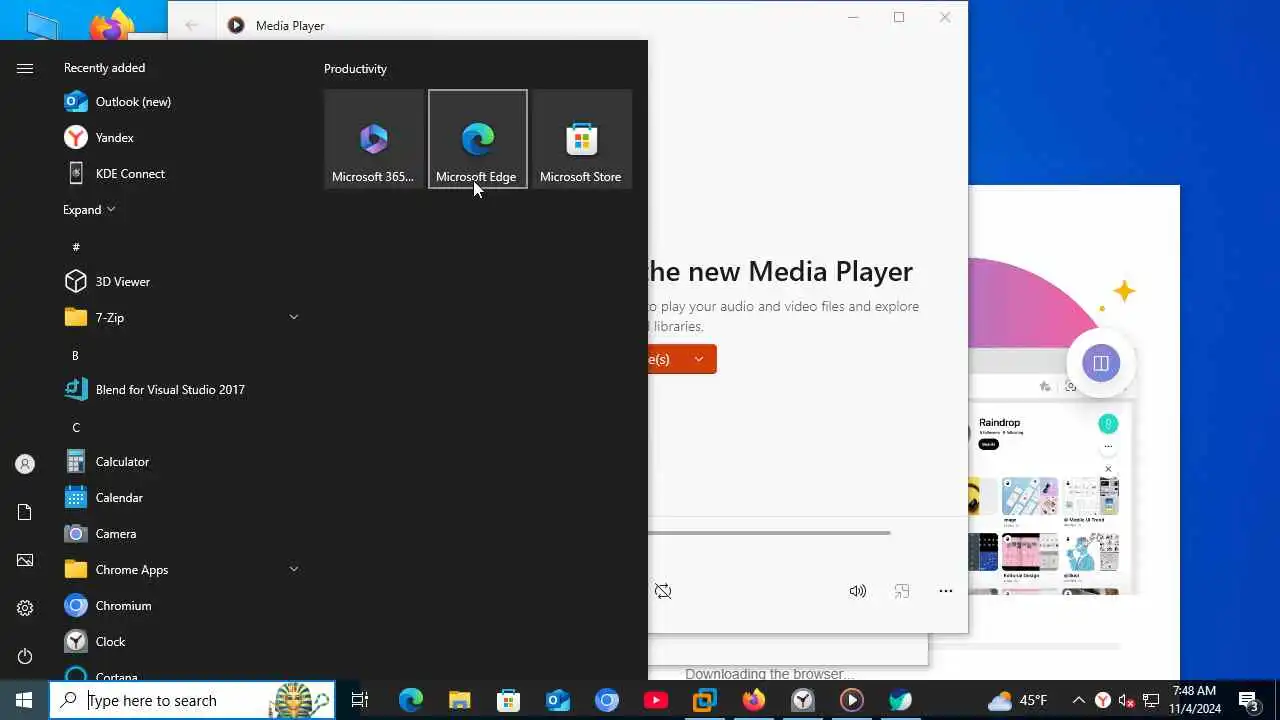Expand Recently added list

89,210
